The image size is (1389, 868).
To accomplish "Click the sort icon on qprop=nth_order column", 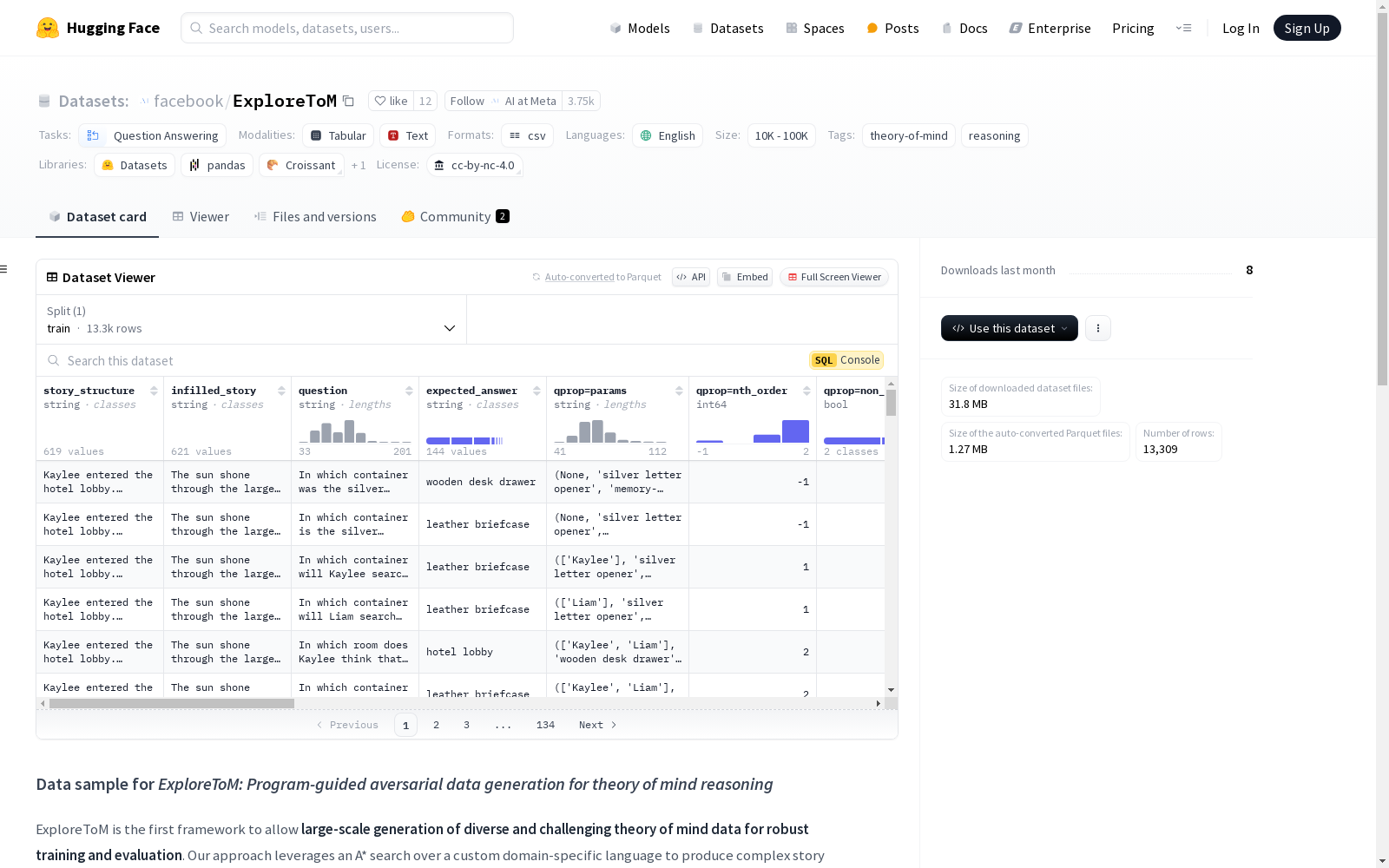I will [x=806, y=391].
